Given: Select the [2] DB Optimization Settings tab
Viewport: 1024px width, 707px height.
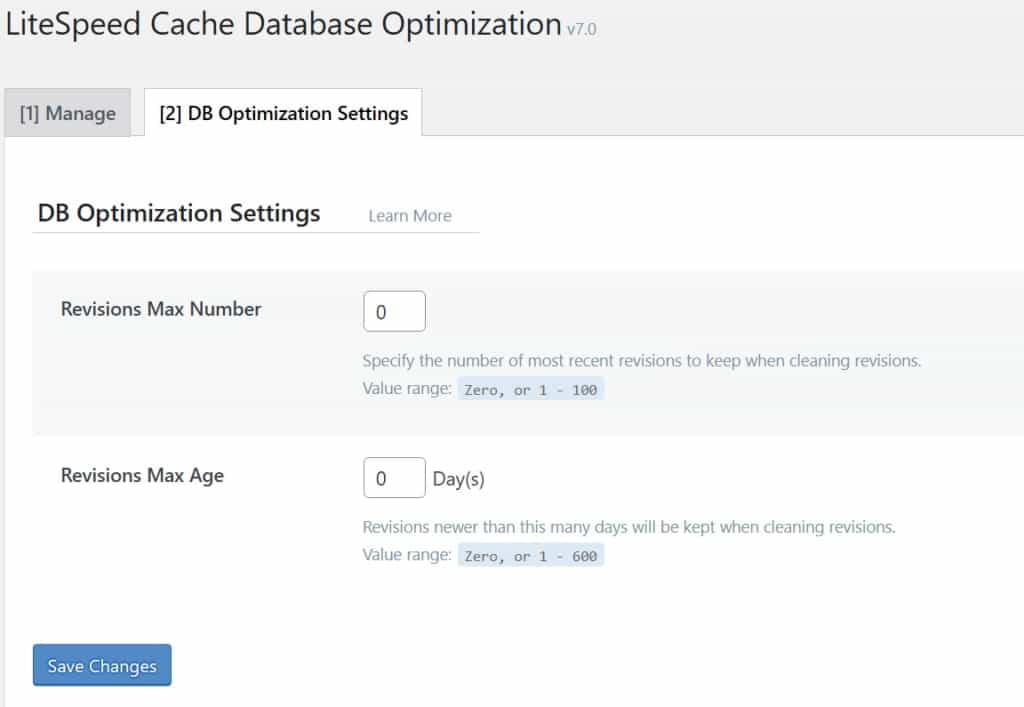Looking at the screenshot, I should point(283,113).
